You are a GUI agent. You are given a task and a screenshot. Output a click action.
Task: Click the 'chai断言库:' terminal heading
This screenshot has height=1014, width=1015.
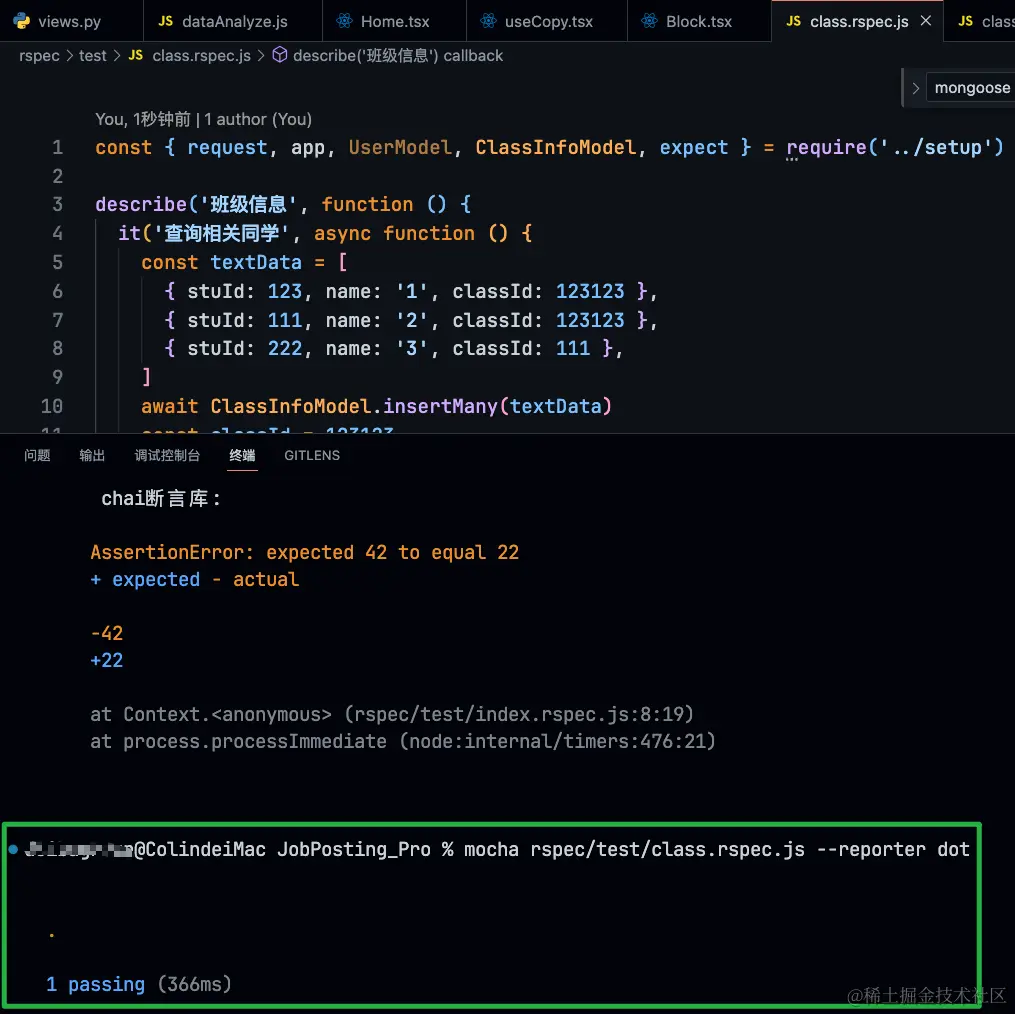[x=161, y=498]
